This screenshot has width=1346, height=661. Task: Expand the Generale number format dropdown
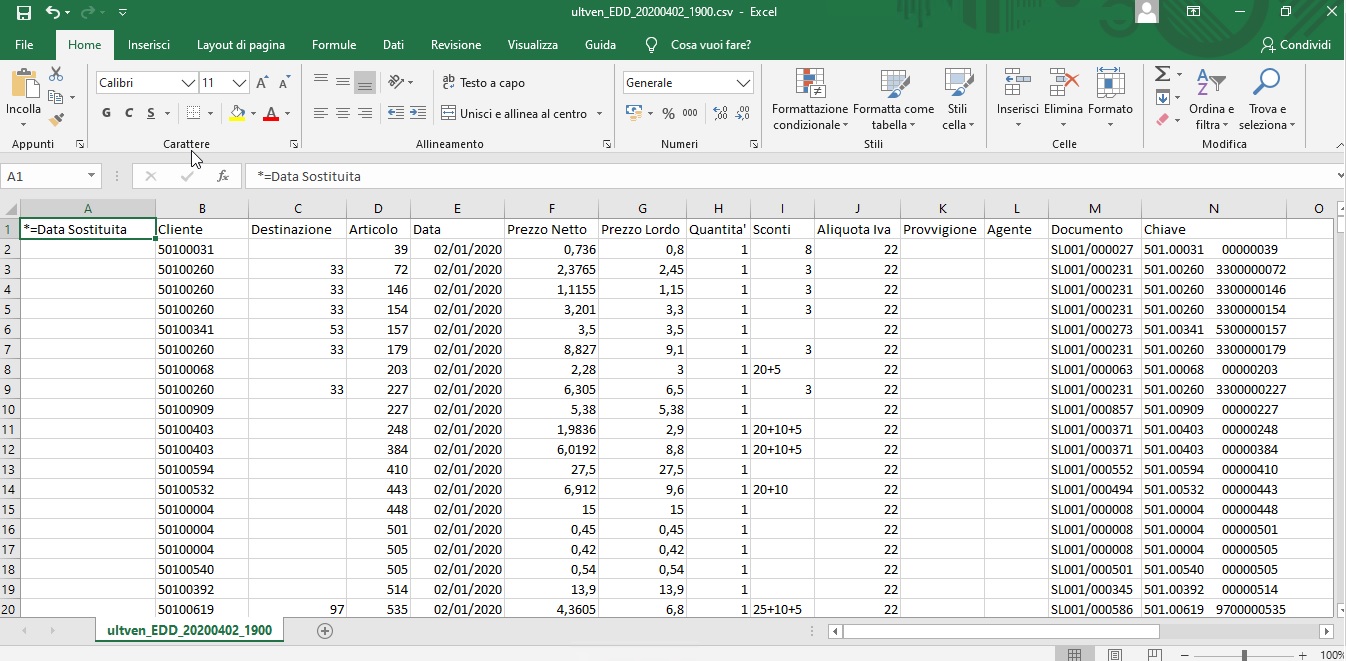[x=743, y=83]
